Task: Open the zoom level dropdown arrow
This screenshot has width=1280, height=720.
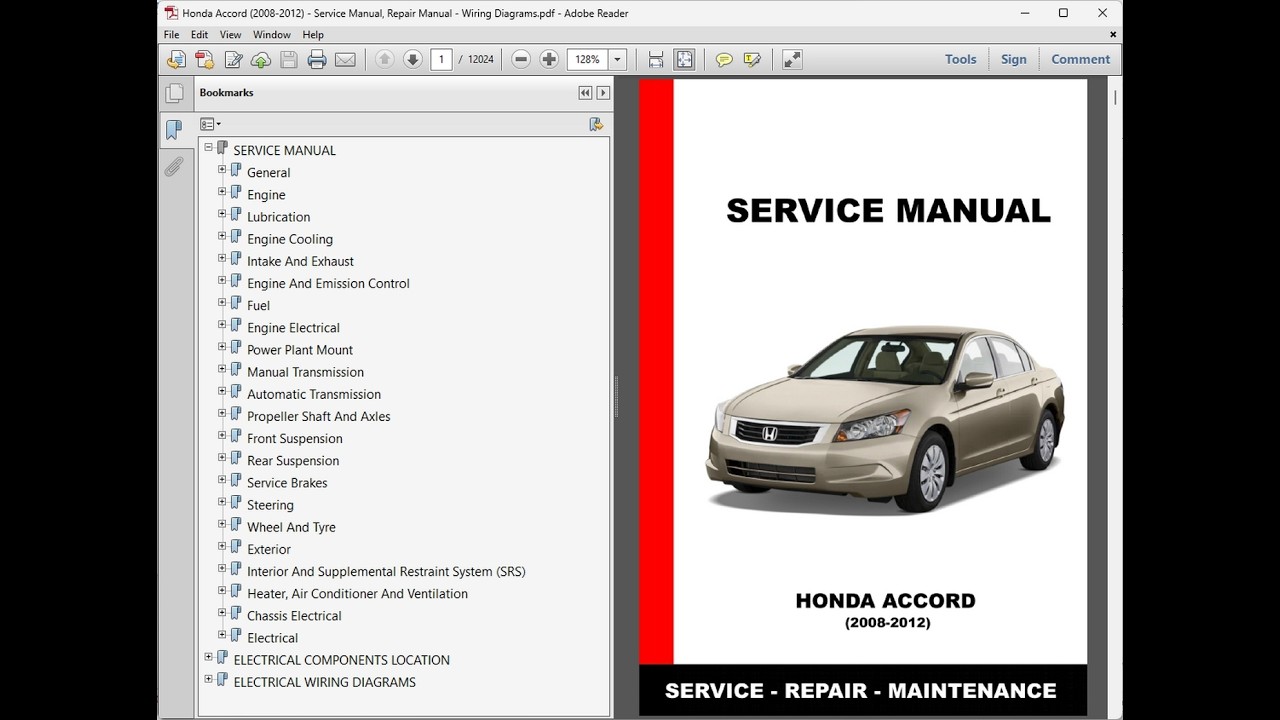Action: (617, 59)
